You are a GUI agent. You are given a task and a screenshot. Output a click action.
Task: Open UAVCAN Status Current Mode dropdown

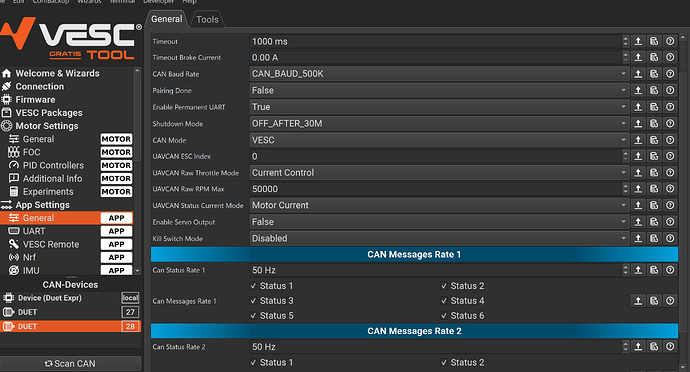(439, 205)
